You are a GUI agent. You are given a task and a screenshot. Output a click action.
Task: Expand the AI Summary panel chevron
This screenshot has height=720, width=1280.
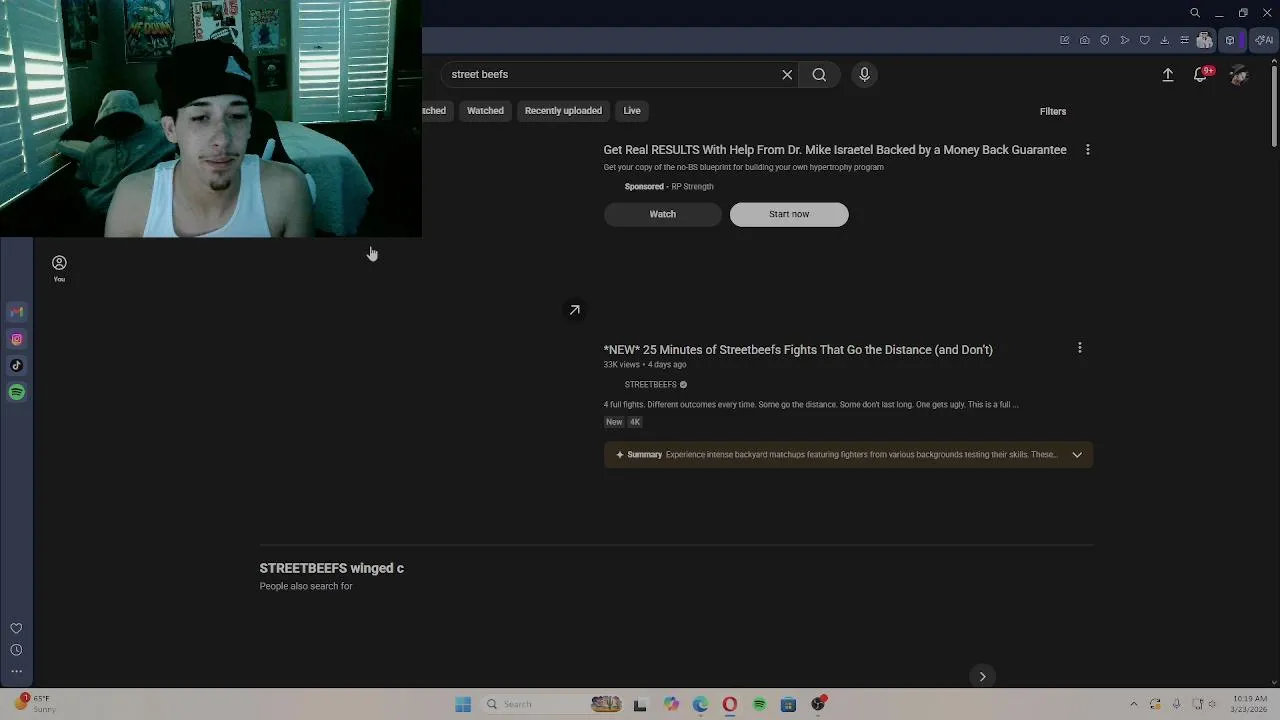pos(1077,455)
